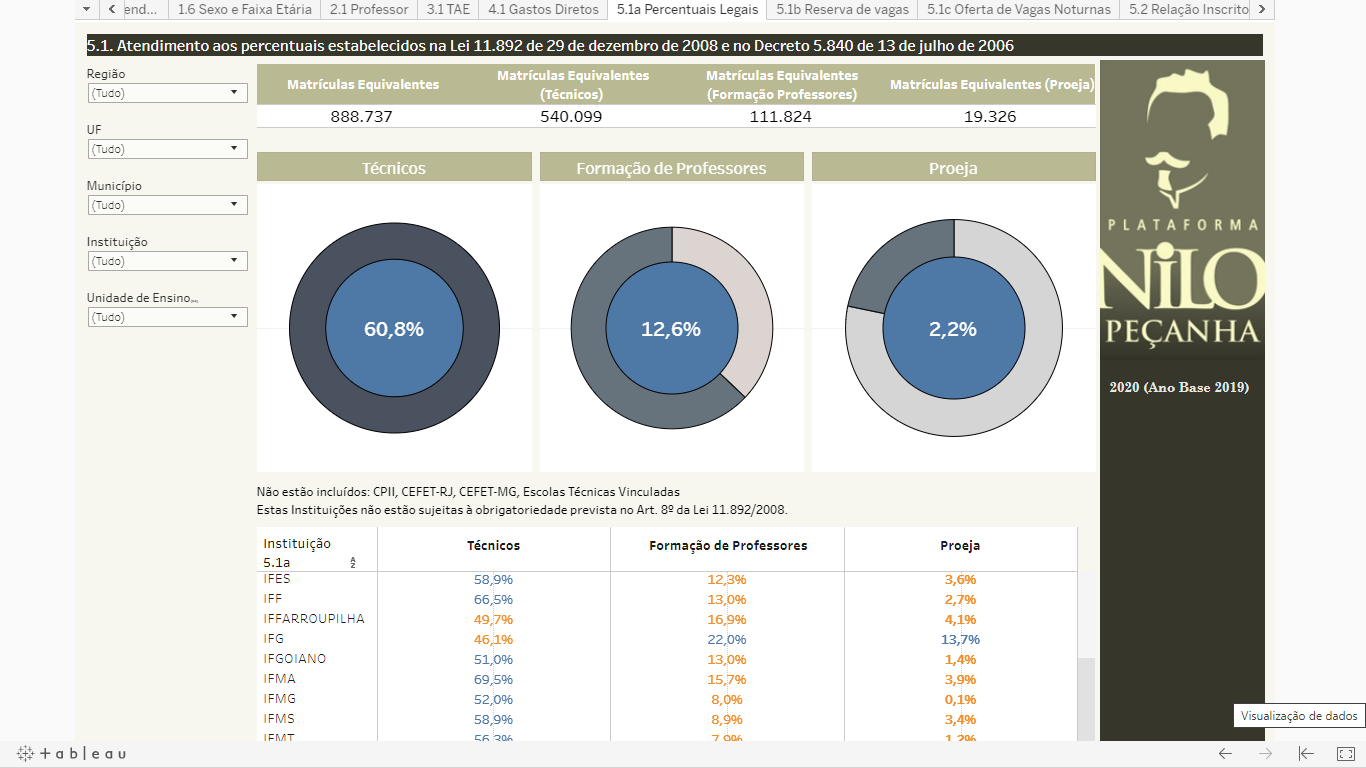
Task: Select the IFG row in institution table
Action: click(273, 639)
